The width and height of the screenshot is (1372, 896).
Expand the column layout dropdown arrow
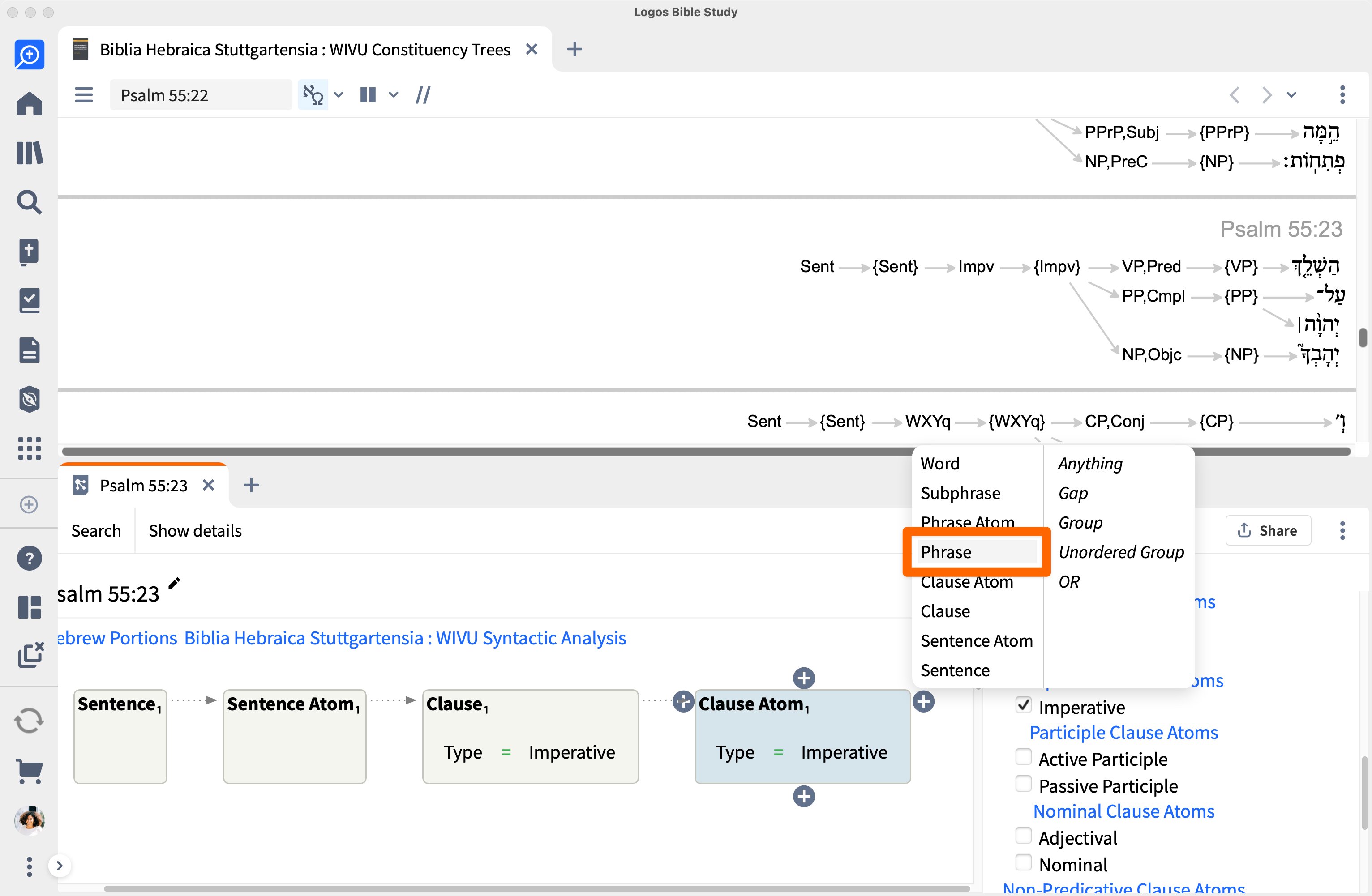393,94
